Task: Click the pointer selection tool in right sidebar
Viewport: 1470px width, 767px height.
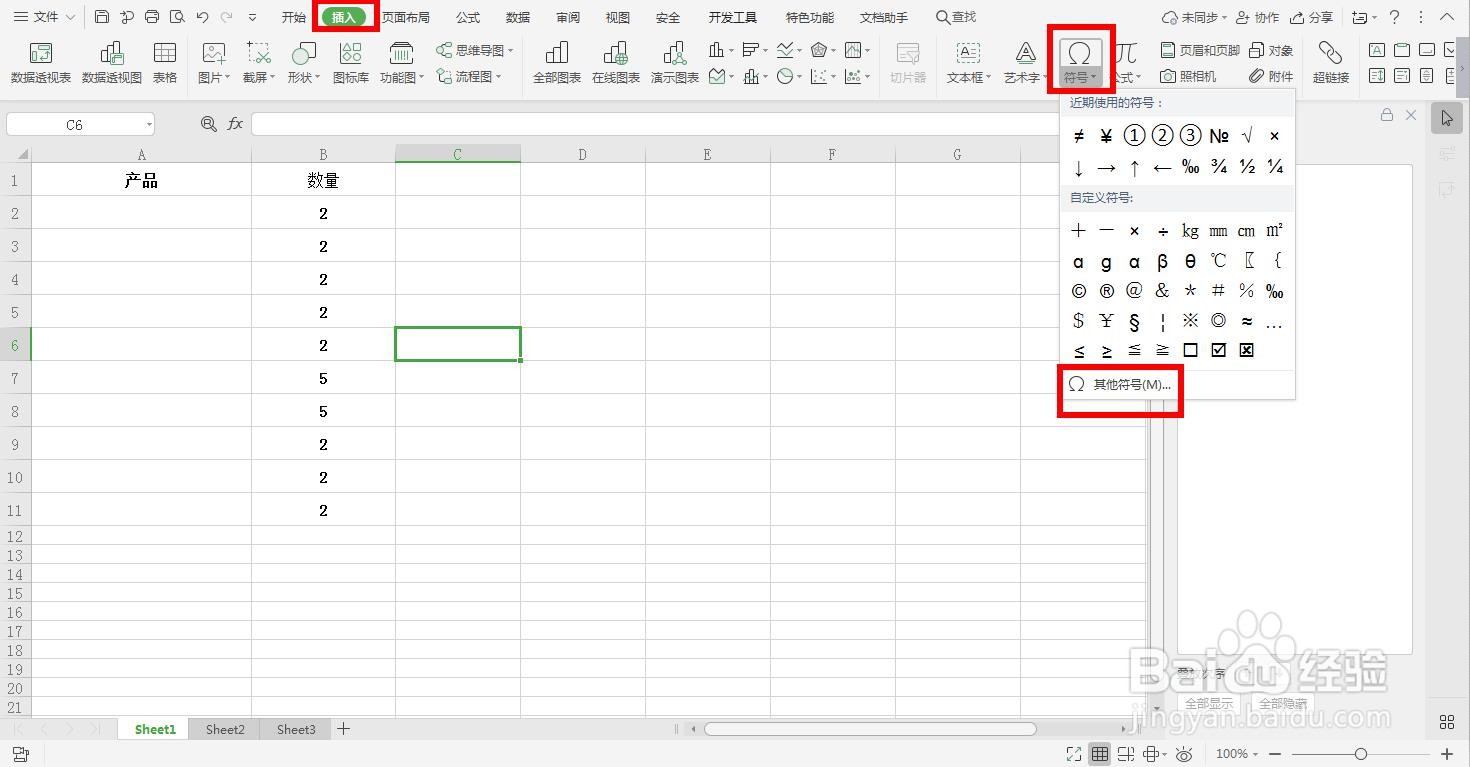Action: (x=1446, y=118)
